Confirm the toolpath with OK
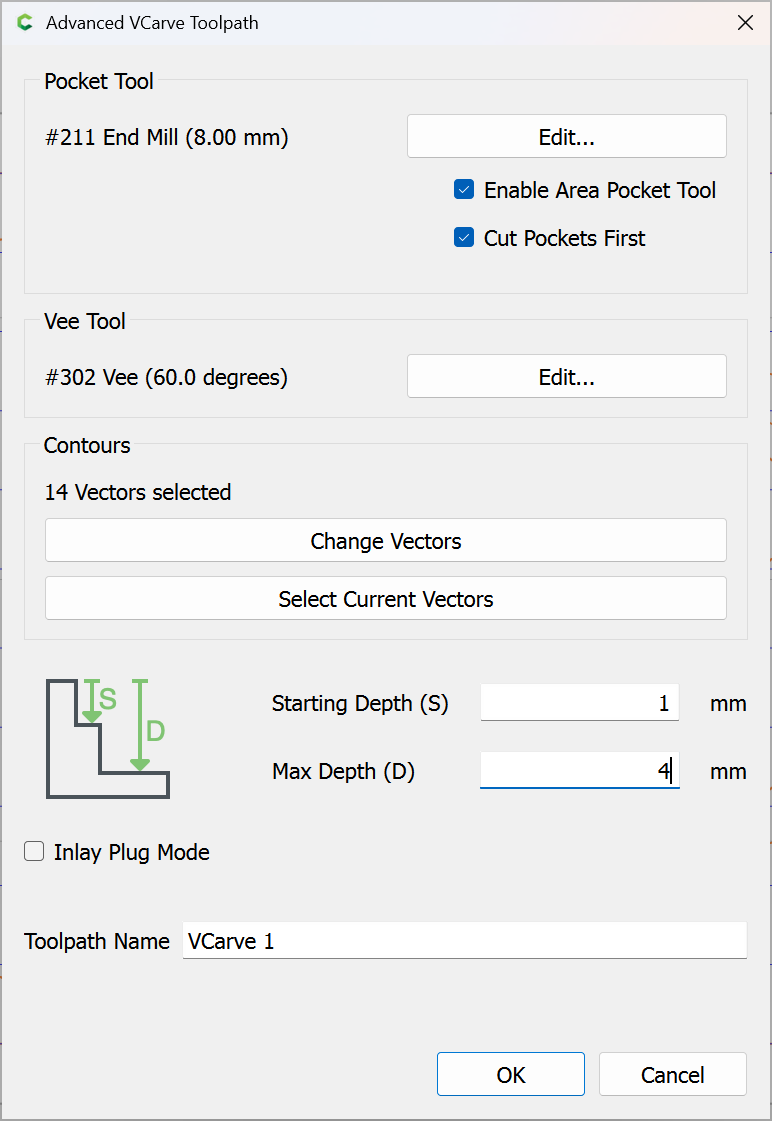This screenshot has width=772, height=1121. pos(510,1075)
